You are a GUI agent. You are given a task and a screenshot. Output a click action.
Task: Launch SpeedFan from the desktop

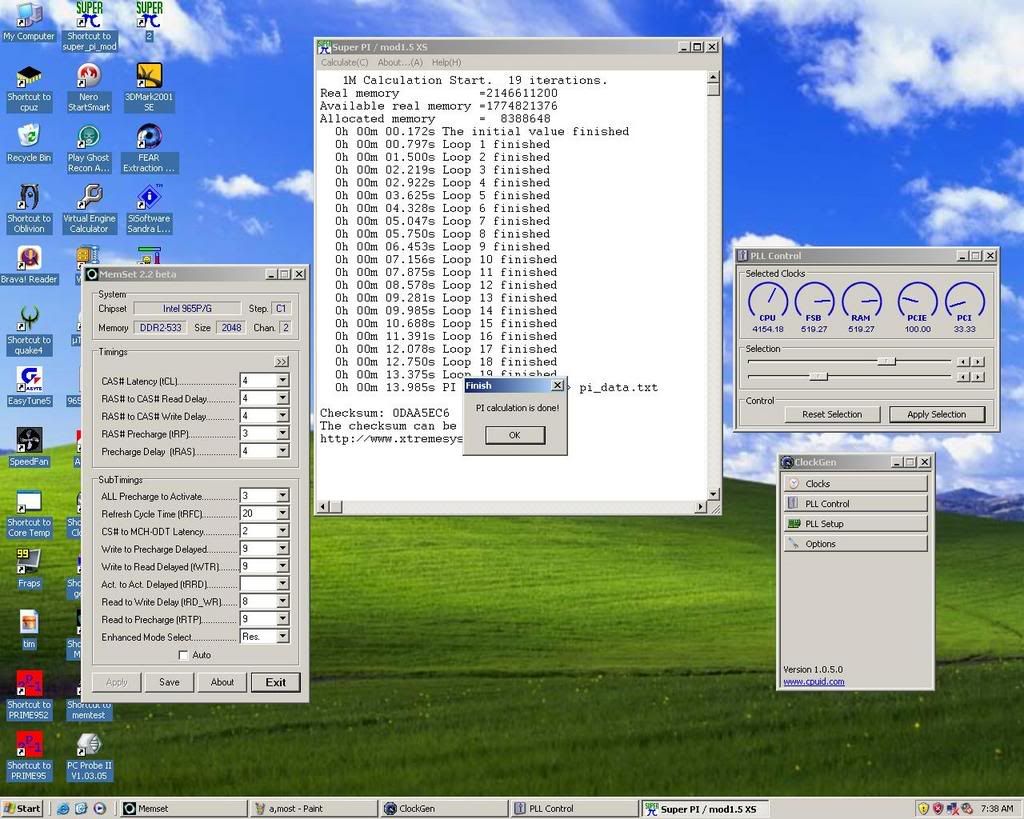(29, 441)
